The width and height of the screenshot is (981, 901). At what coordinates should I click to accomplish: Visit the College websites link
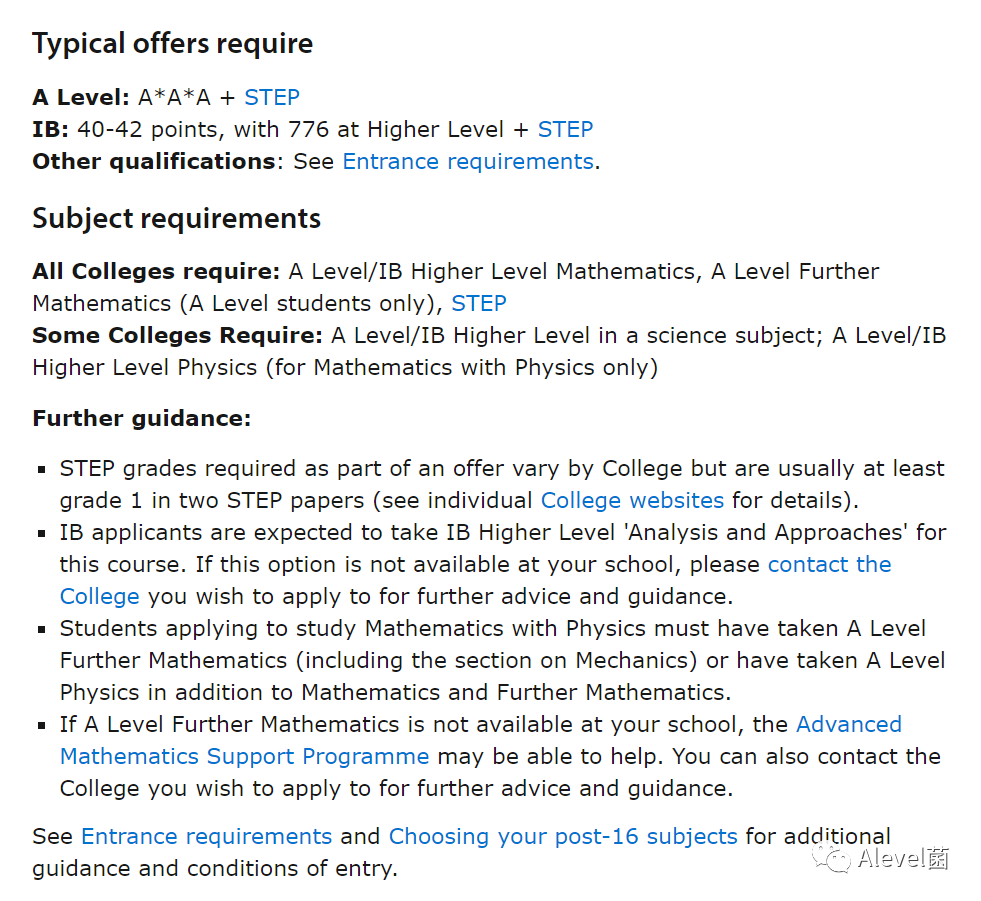click(x=632, y=501)
